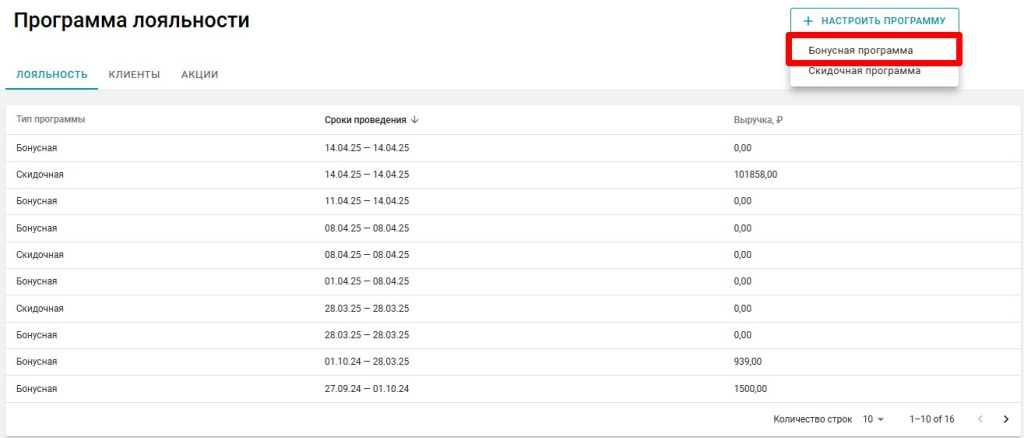Image resolution: width=1024 pixels, height=438 pixels.
Task: Go to previous page arrow
Action: (x=981, y=419)
